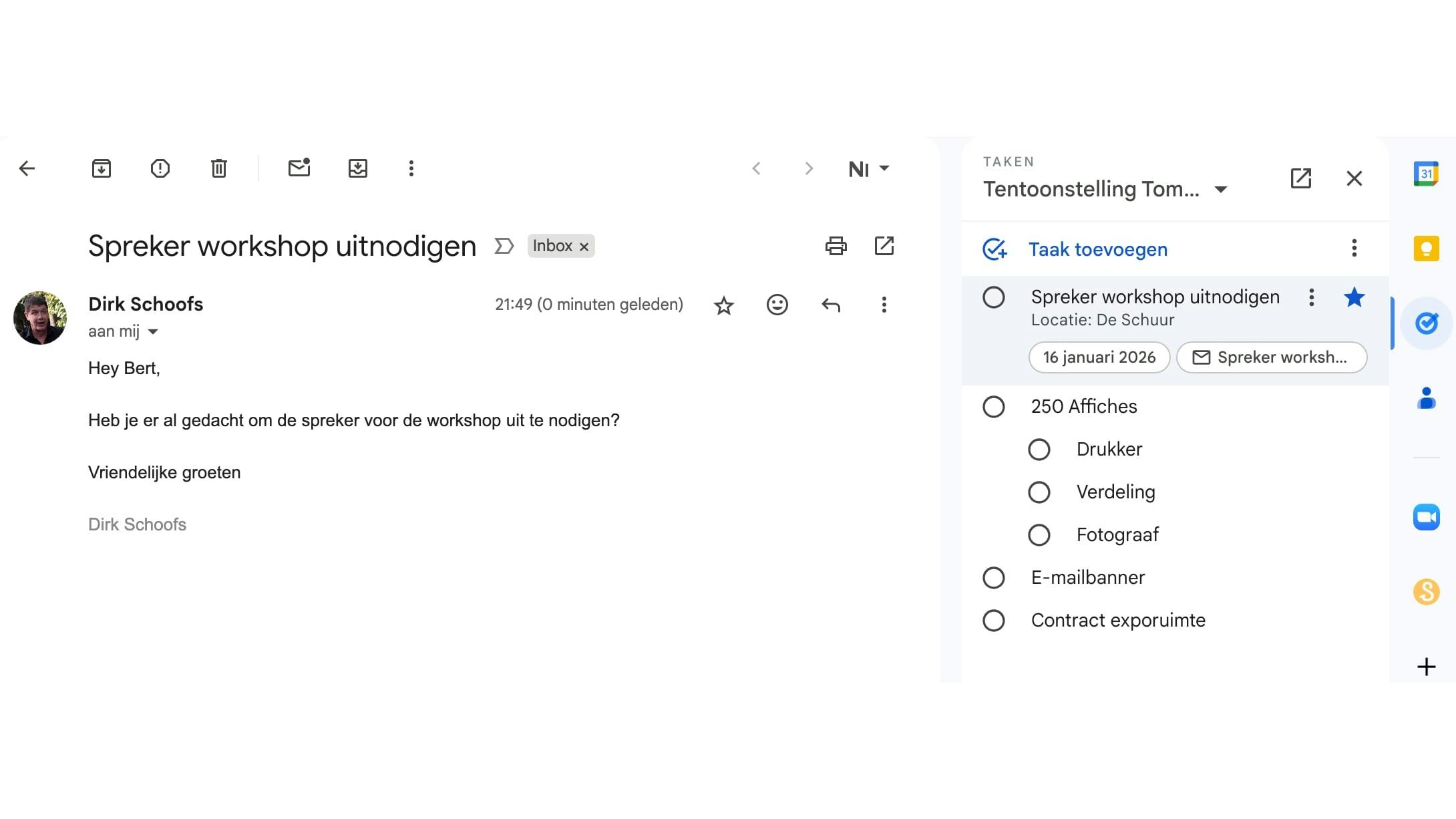This screenshot has width=1456, height=819.
Task: Complete the Drukker subtask
Action: (x=1039, y=449)
